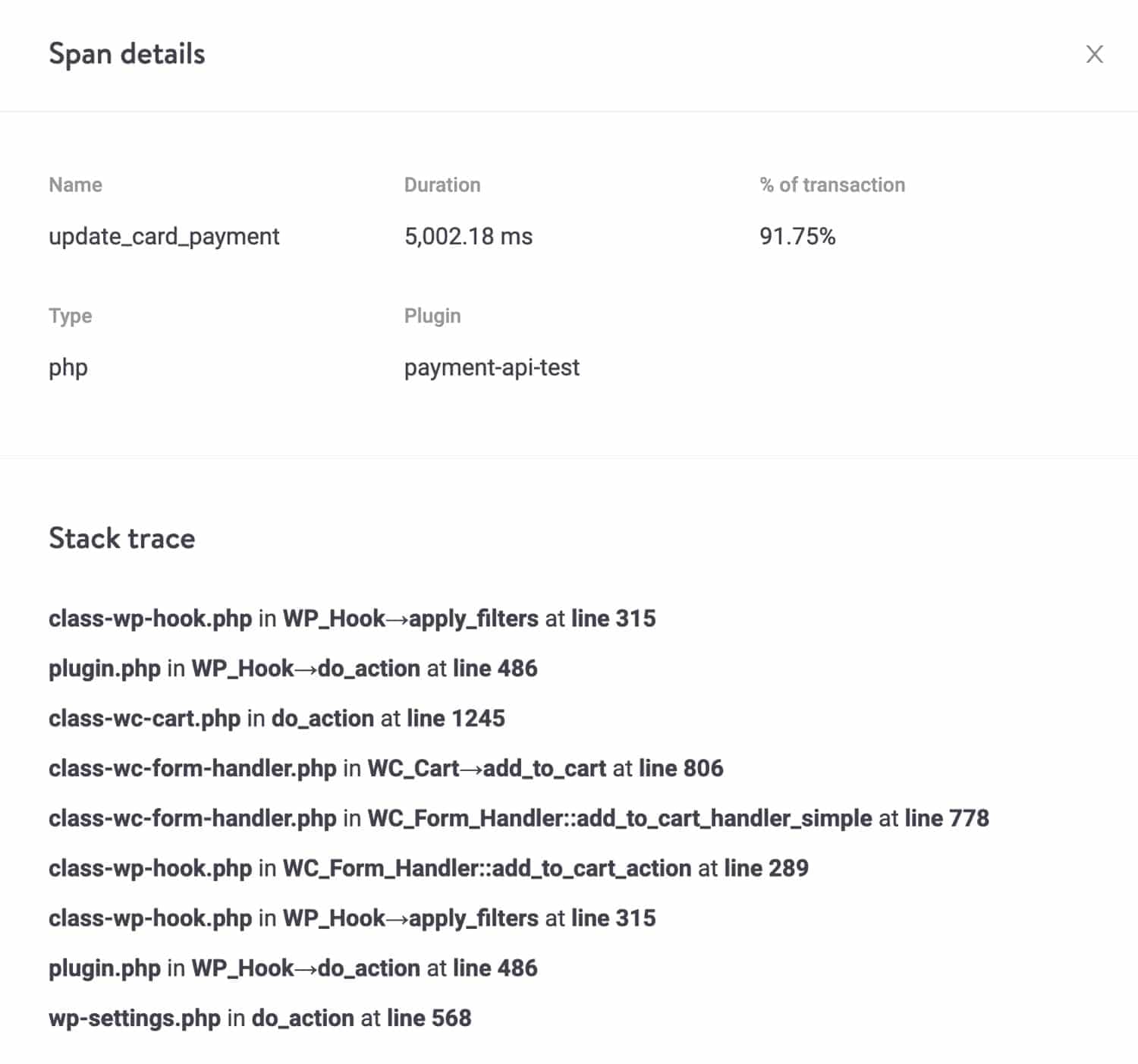Click the Span details title
Image resolution: width=1138 pixels, height=1064 pixels.
(127, 54)
